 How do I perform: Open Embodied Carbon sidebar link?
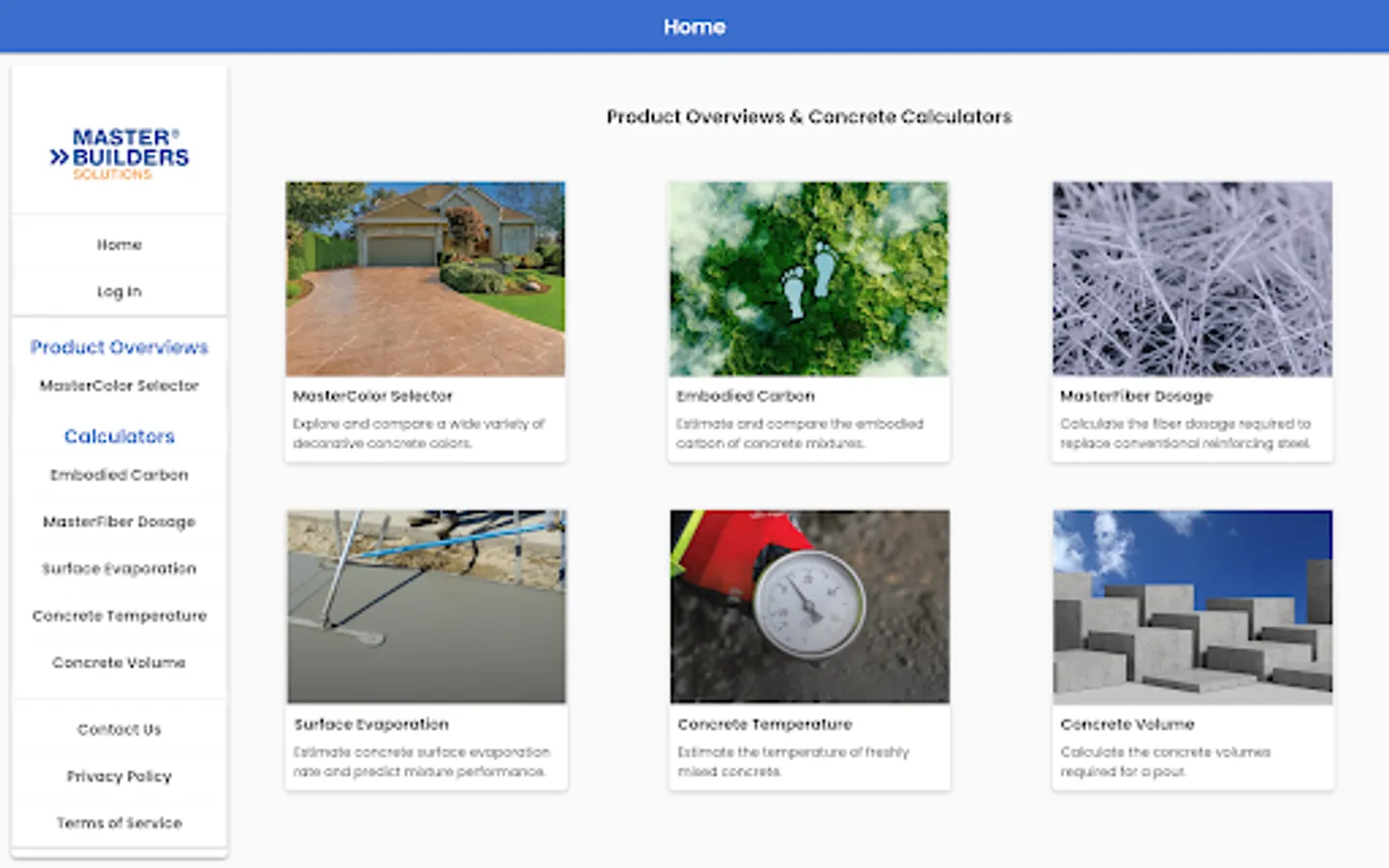[x=120, y=475]
